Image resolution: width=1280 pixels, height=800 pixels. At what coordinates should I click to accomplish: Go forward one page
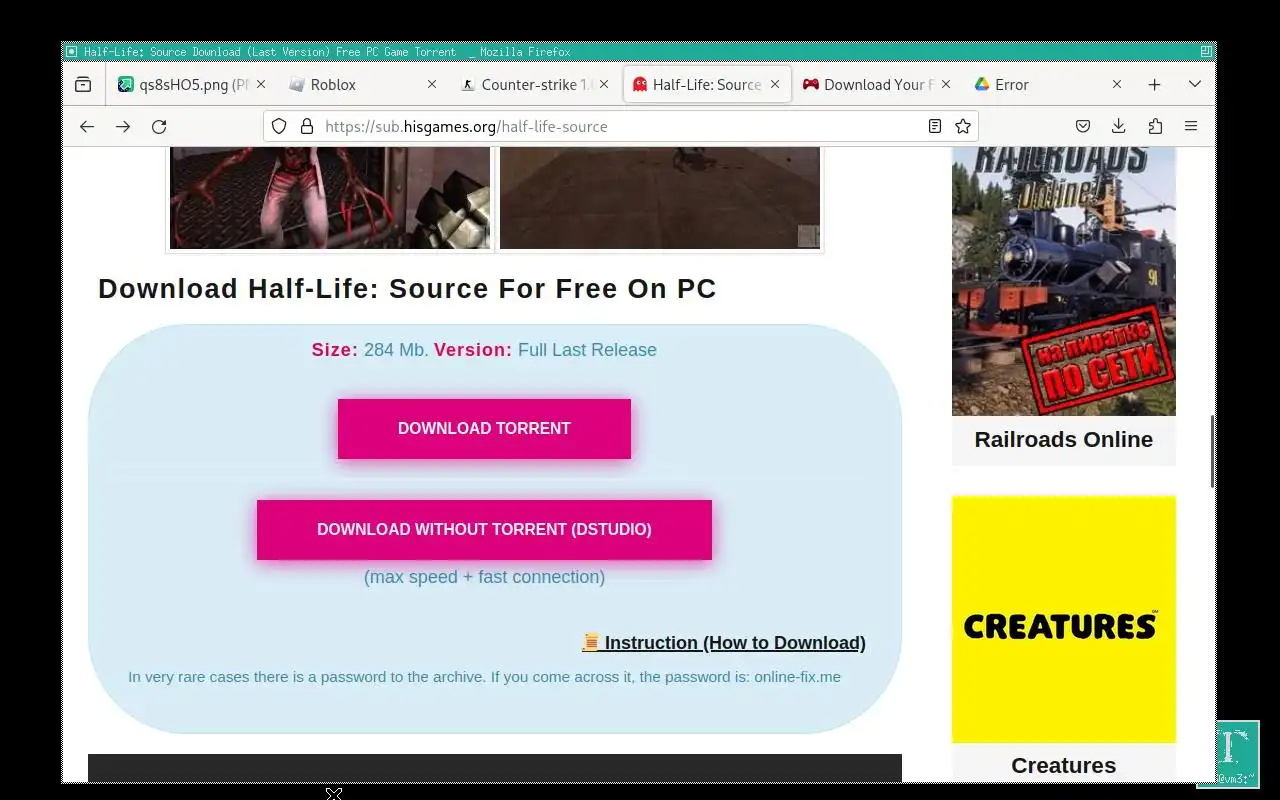point(123,126)
